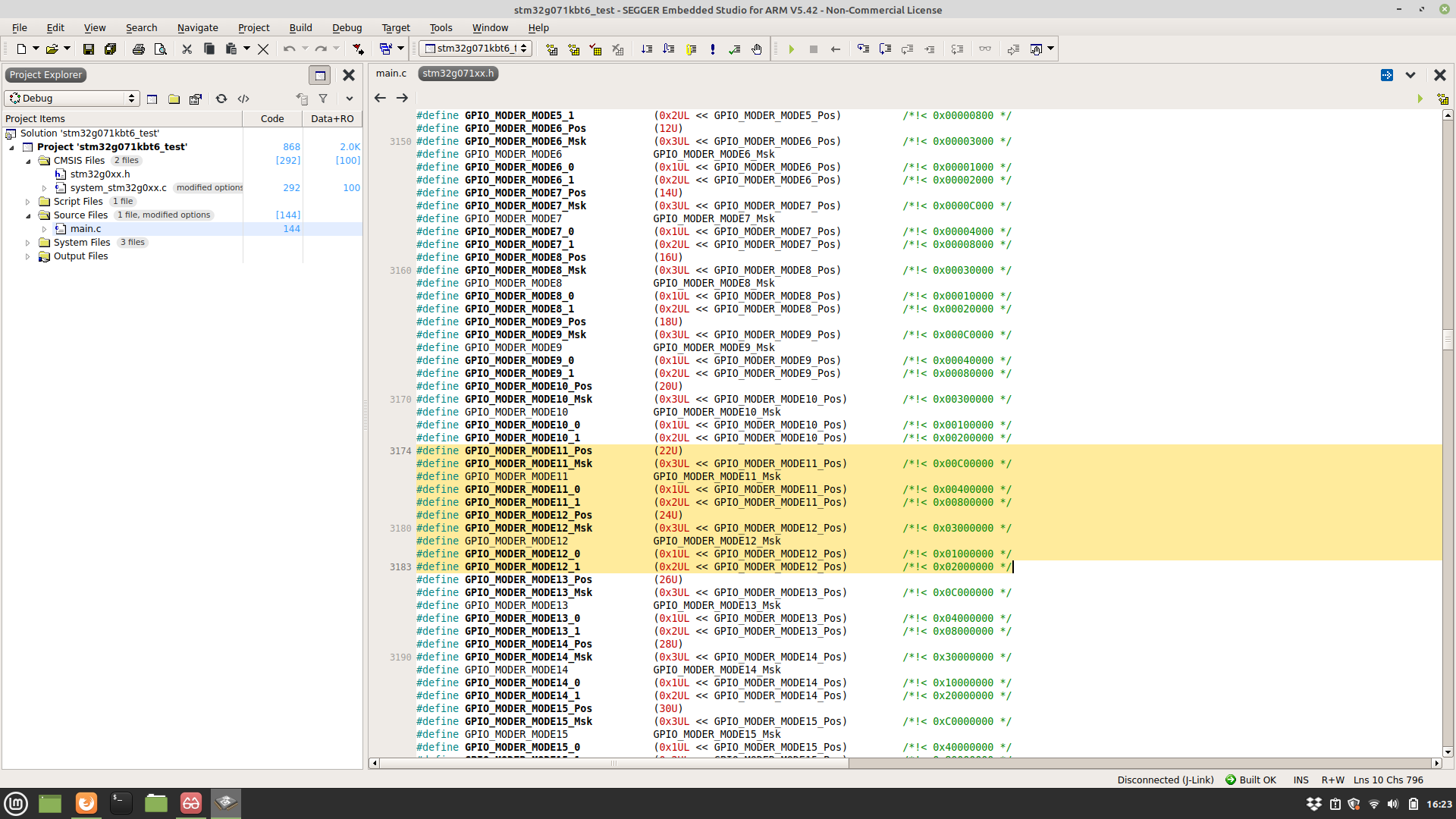Click the Print icon in the toolbar
This screenshot has width=1456, height=819.
(138, 49)
